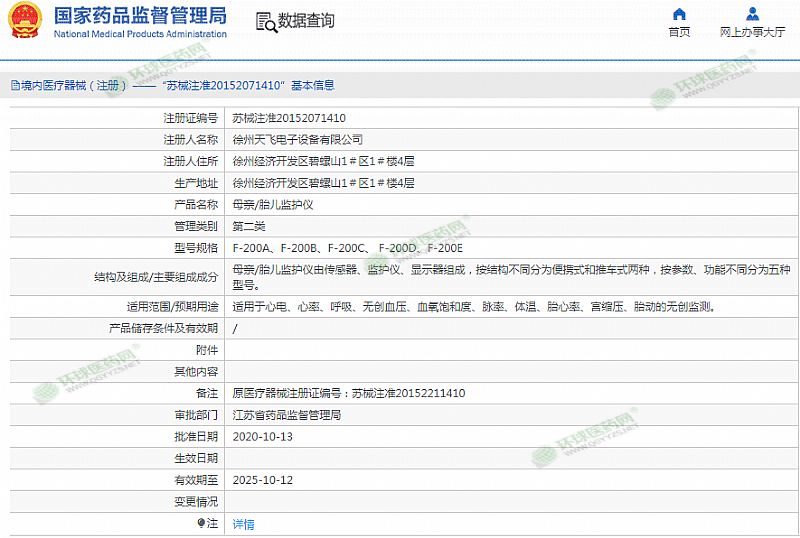Click the model spec row F-200A to F-200E
This screenshot has height=538, width=800.
[x=348, y=248]
